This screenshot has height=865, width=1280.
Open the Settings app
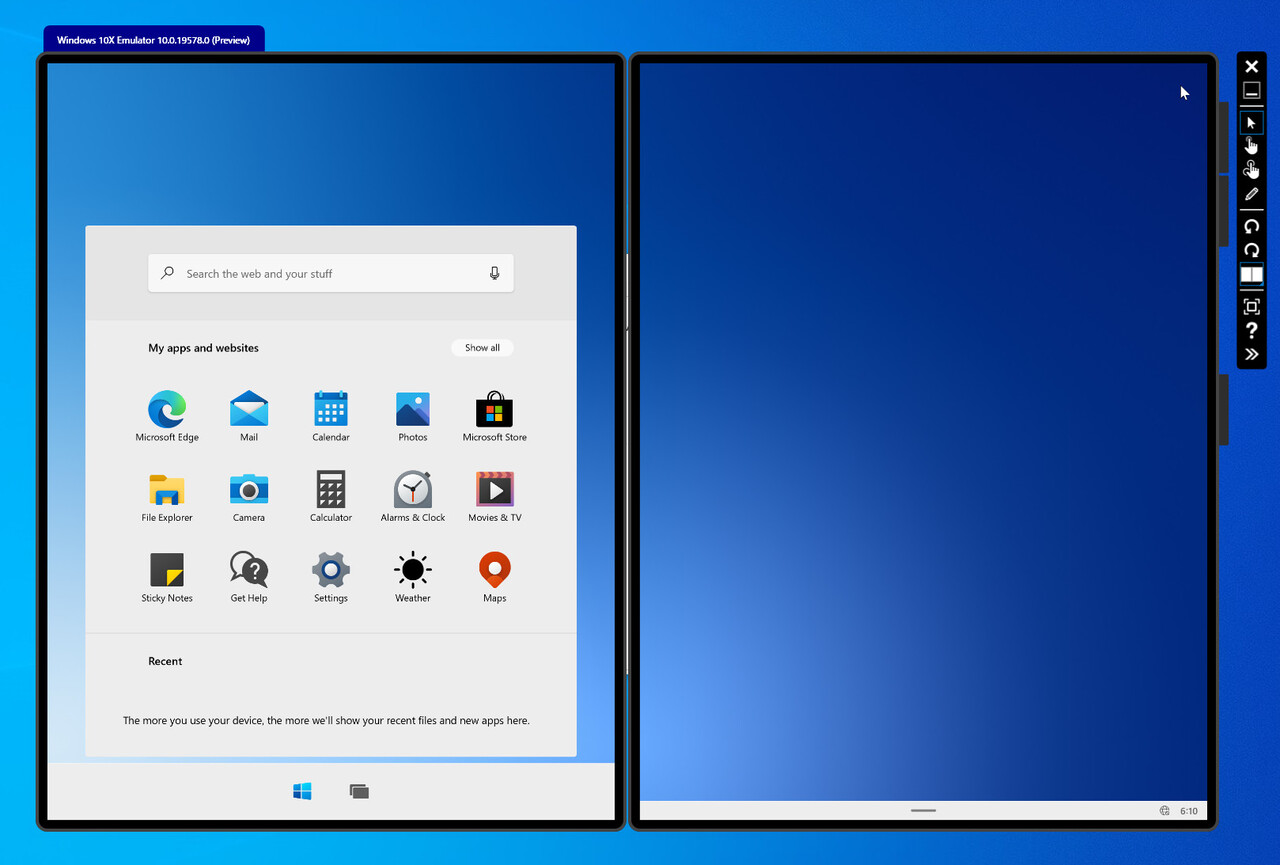tap(331, 578)
